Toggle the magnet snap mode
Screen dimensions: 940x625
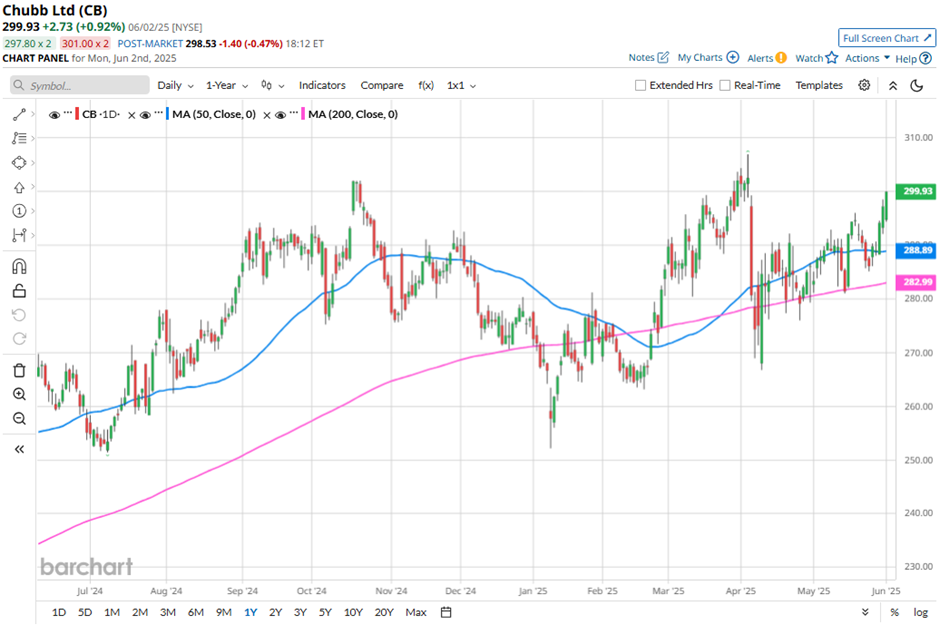(x=19, y=267)
